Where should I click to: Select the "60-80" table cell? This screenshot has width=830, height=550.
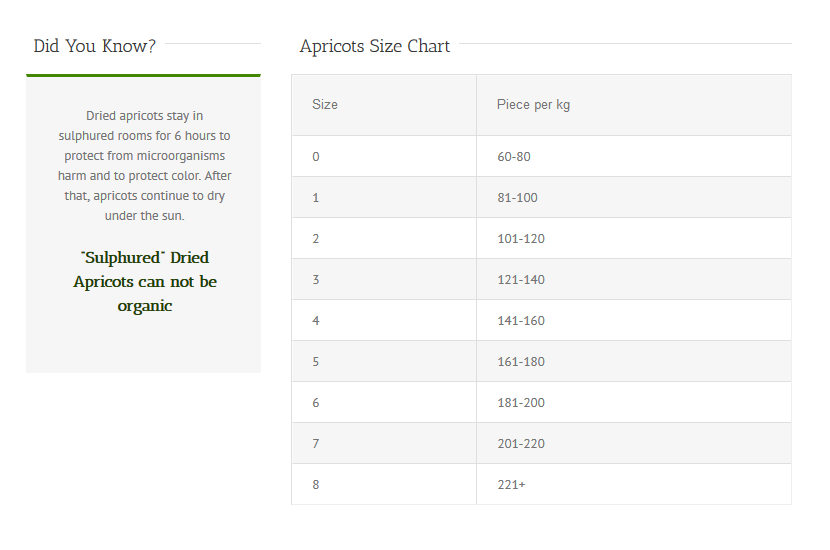pos(514,157)
